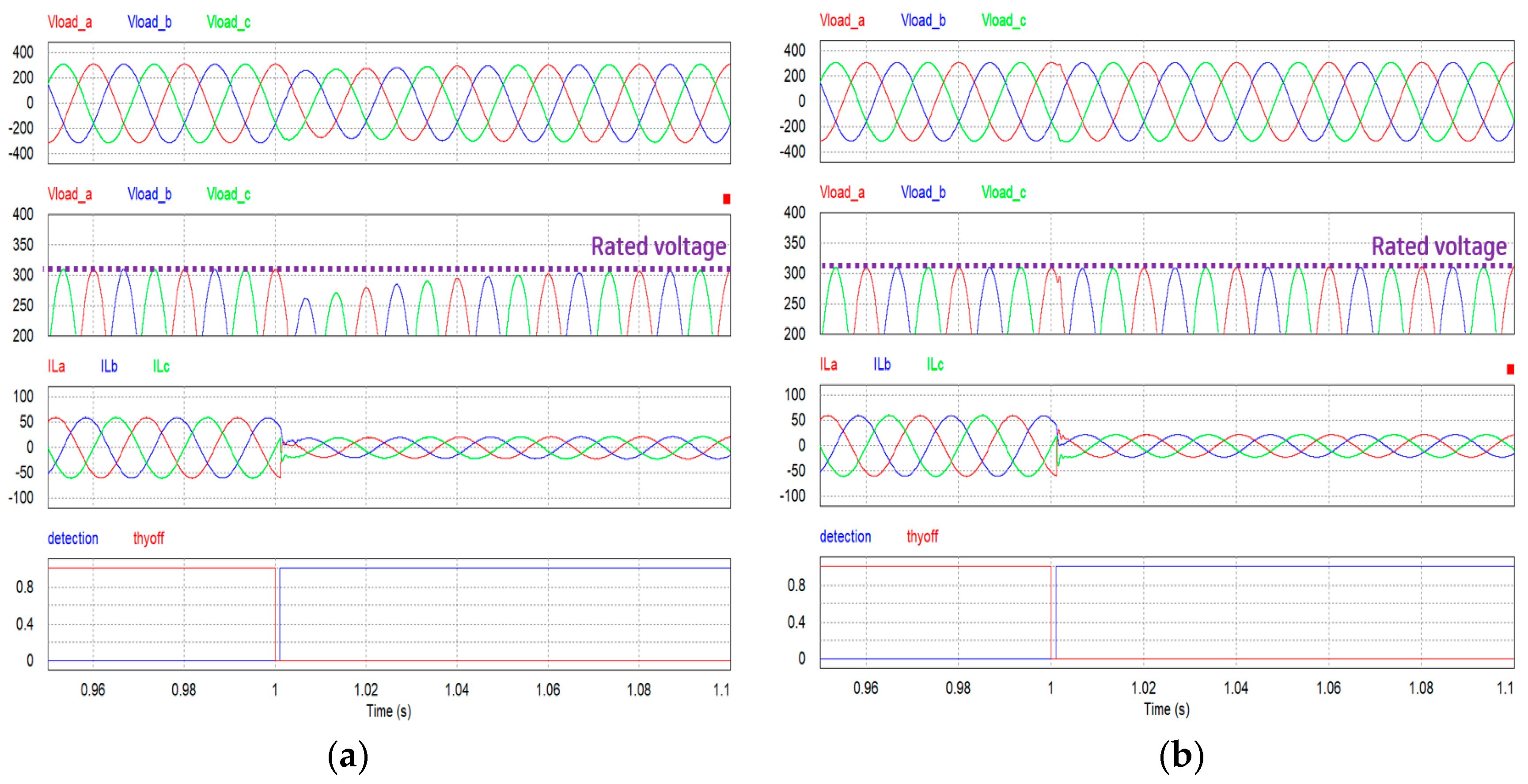Click Vload_b legend in panel (b) second plot
The width and height of the screenshot is (1528, 784).
coord(923,192)
